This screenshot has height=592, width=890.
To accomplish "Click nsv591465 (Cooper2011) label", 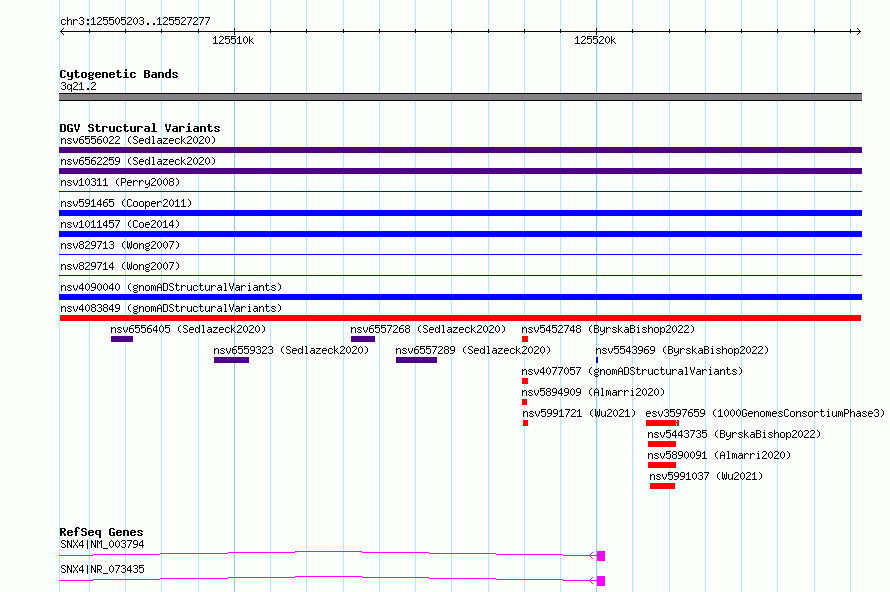I will 126,203.
